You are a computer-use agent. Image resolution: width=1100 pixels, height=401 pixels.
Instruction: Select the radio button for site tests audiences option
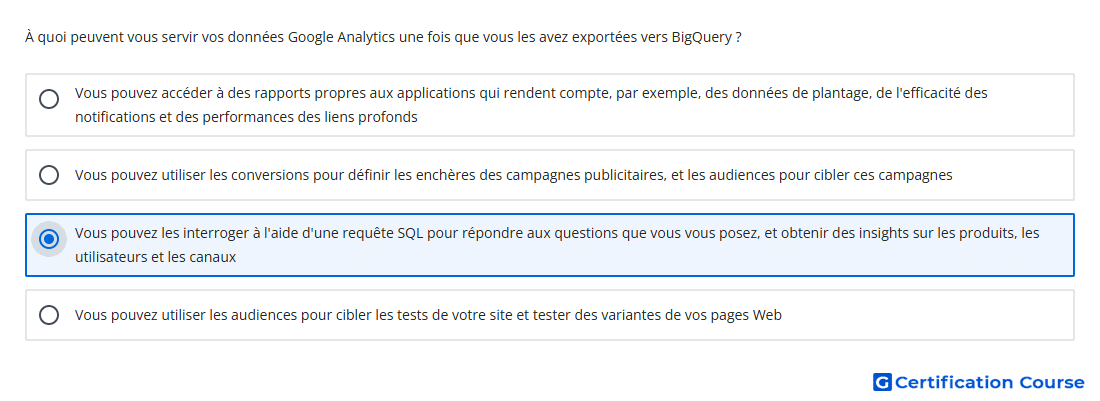pos(49,315)
